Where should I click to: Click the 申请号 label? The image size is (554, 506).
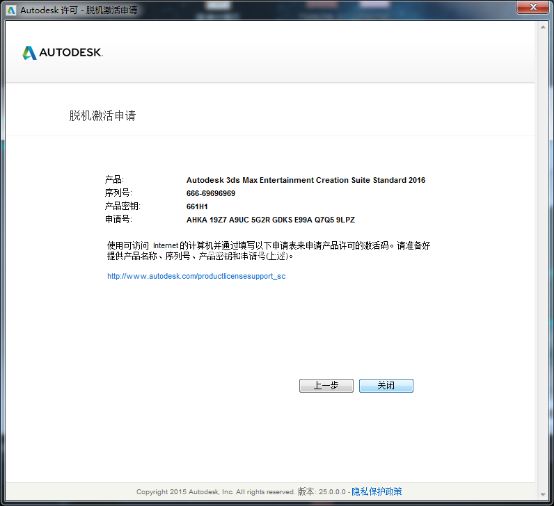(118, 219)
